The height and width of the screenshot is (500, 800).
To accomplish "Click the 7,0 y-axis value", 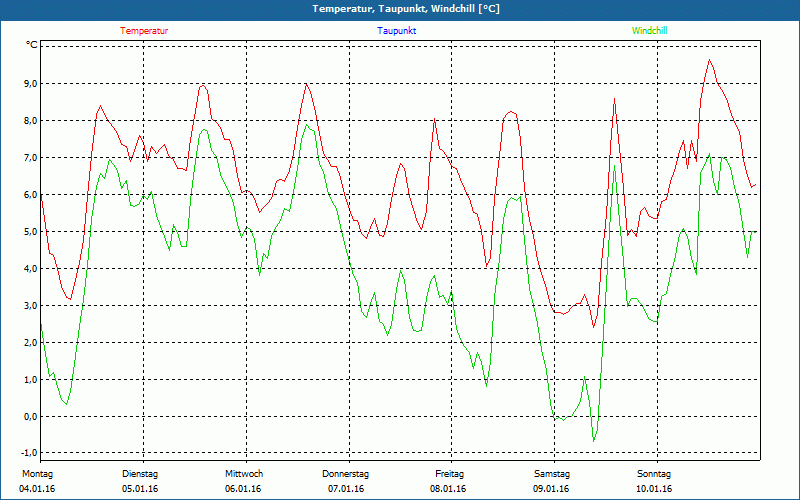I will [31, 158].
